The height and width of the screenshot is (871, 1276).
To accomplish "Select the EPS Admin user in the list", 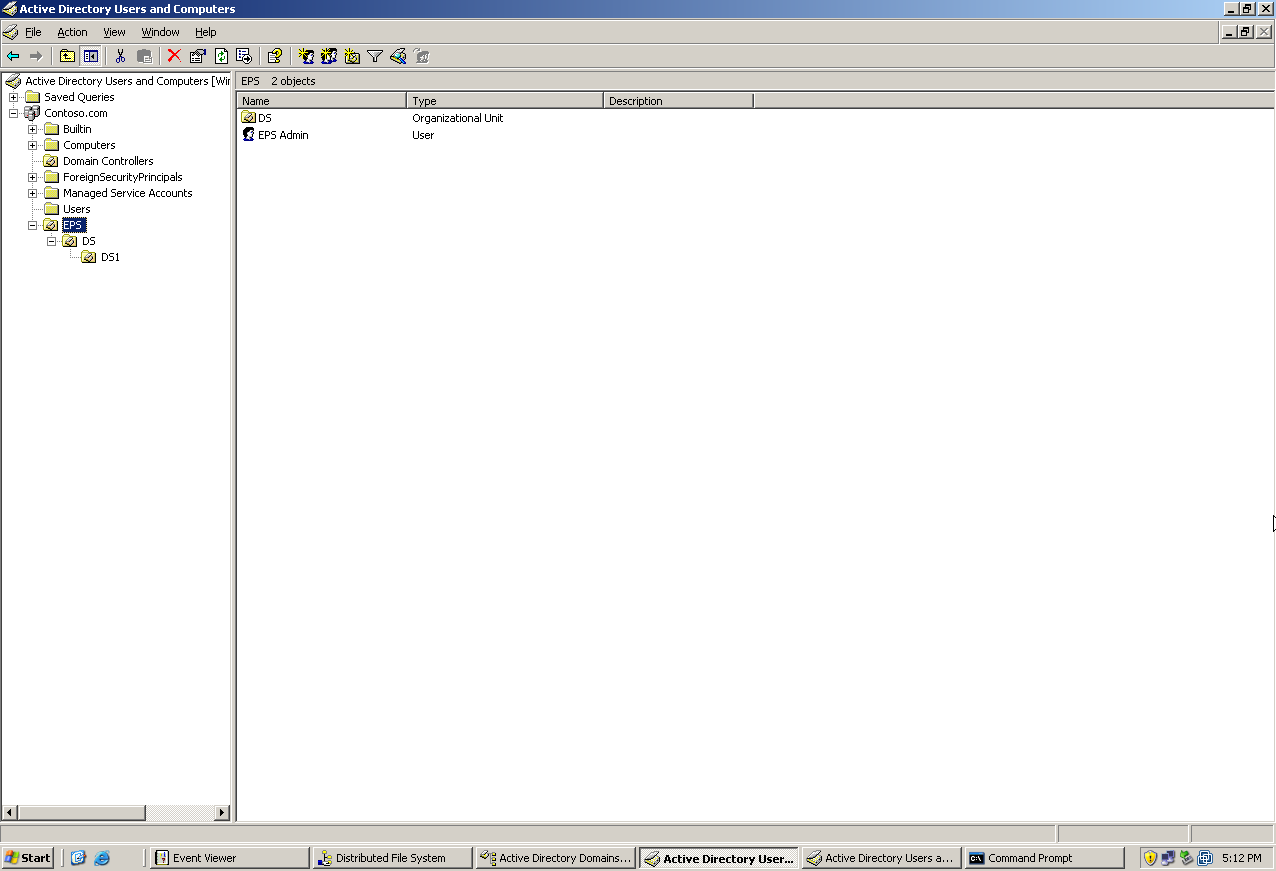I will click(283, 135).
